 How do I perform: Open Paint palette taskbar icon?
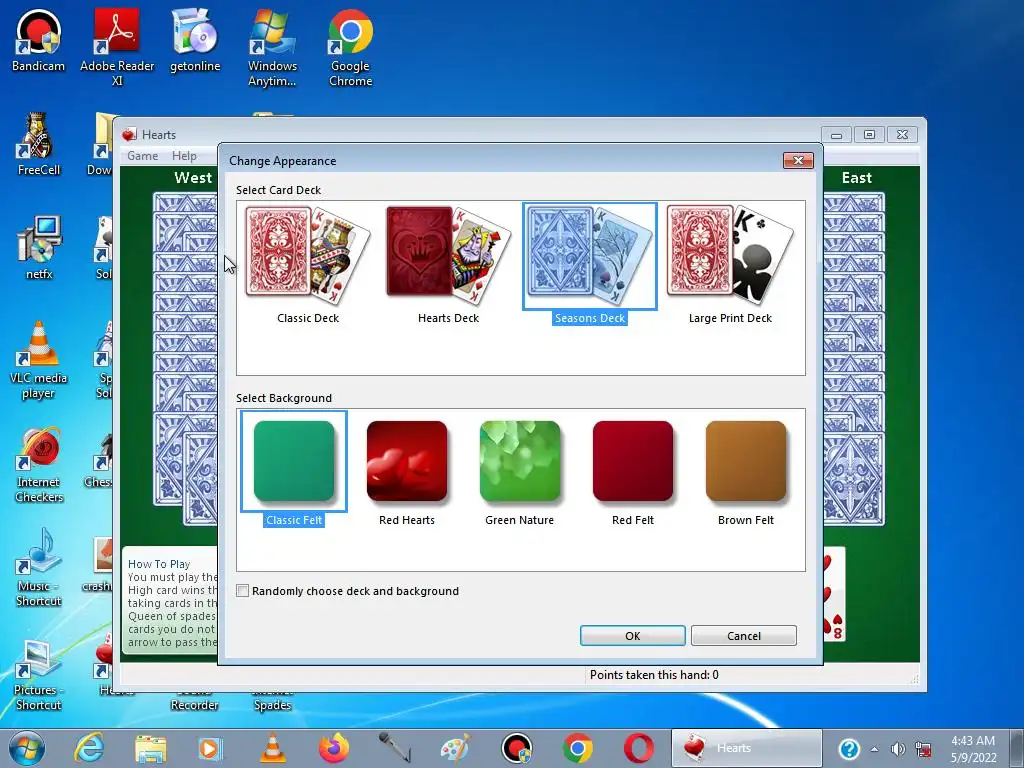pos(455,748)
